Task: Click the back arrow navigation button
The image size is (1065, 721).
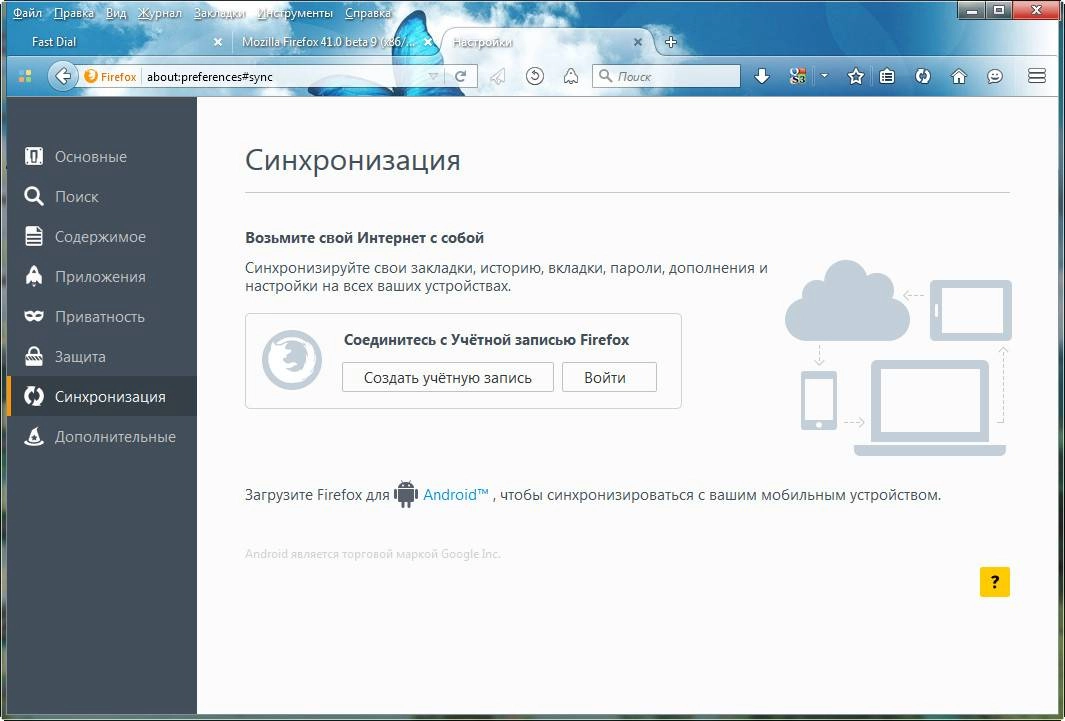Action: (x=62, y=76)
